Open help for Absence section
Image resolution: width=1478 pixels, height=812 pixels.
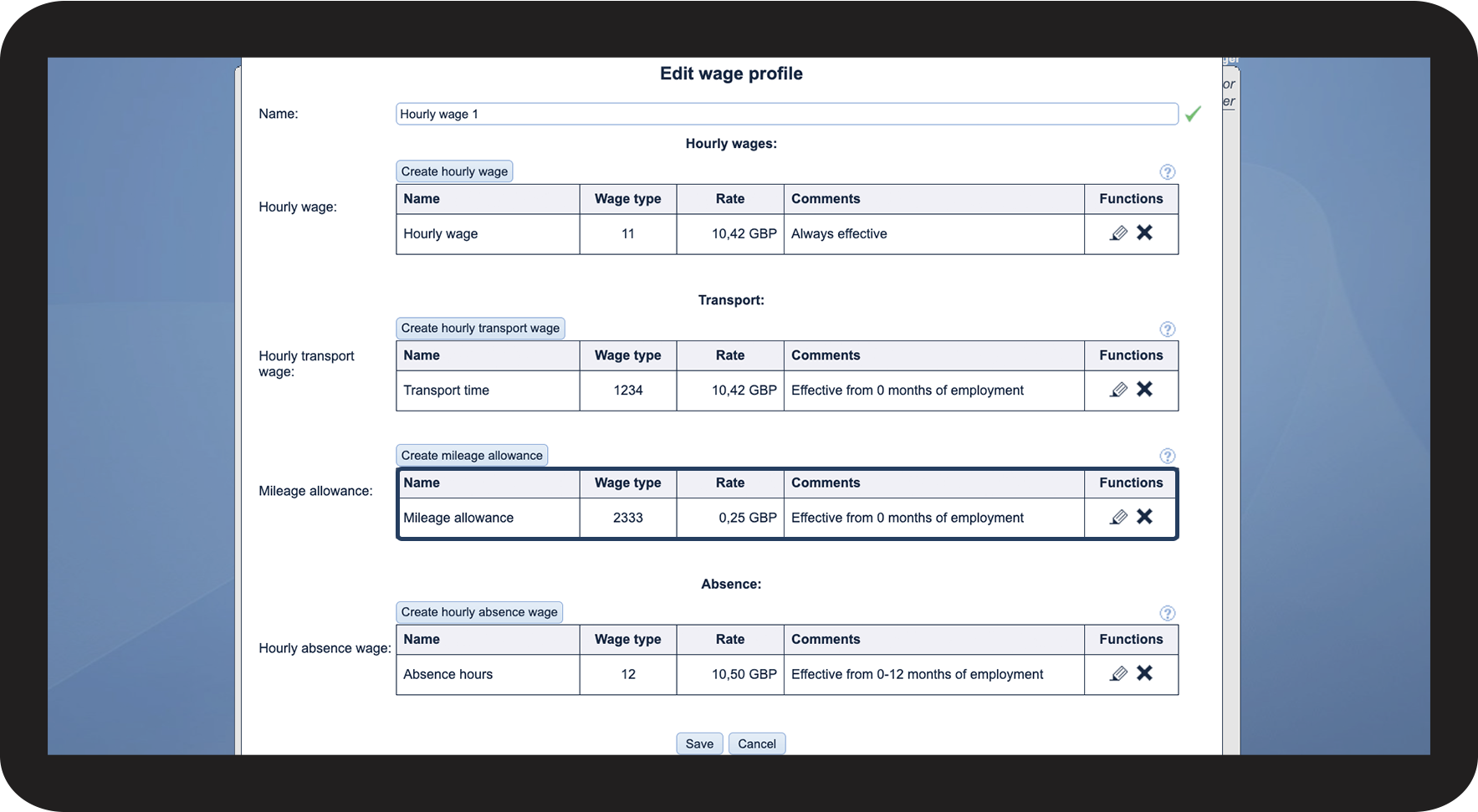coord(1168,614)
